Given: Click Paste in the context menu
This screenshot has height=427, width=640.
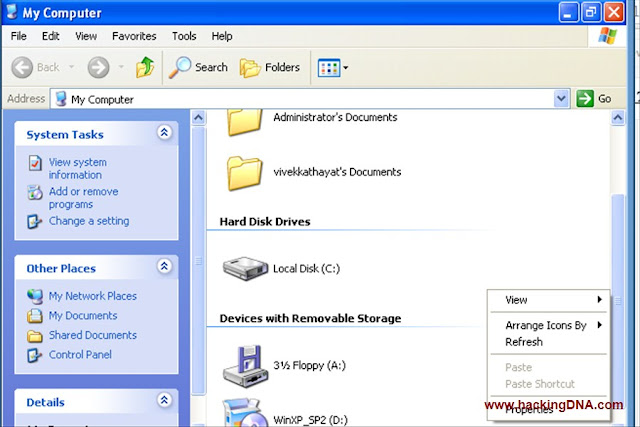Looking at the screenshot, I should pos(548,367).
